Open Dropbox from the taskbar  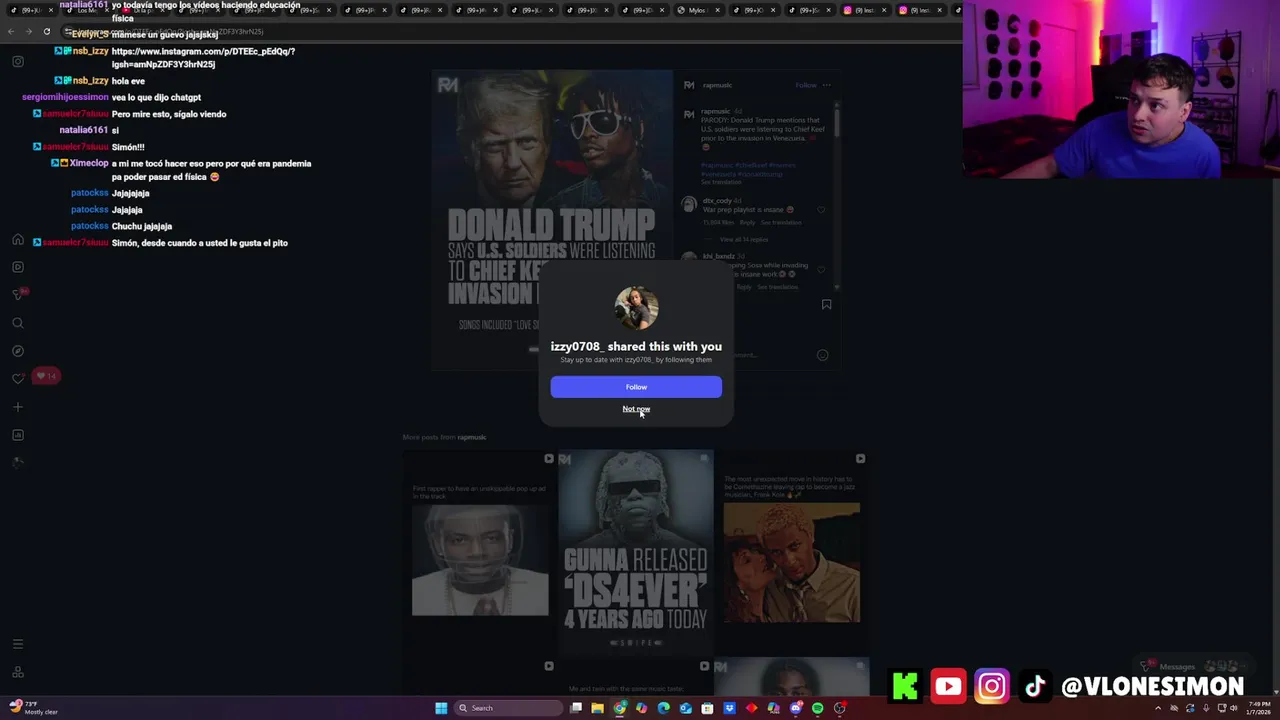pos(729,708)
